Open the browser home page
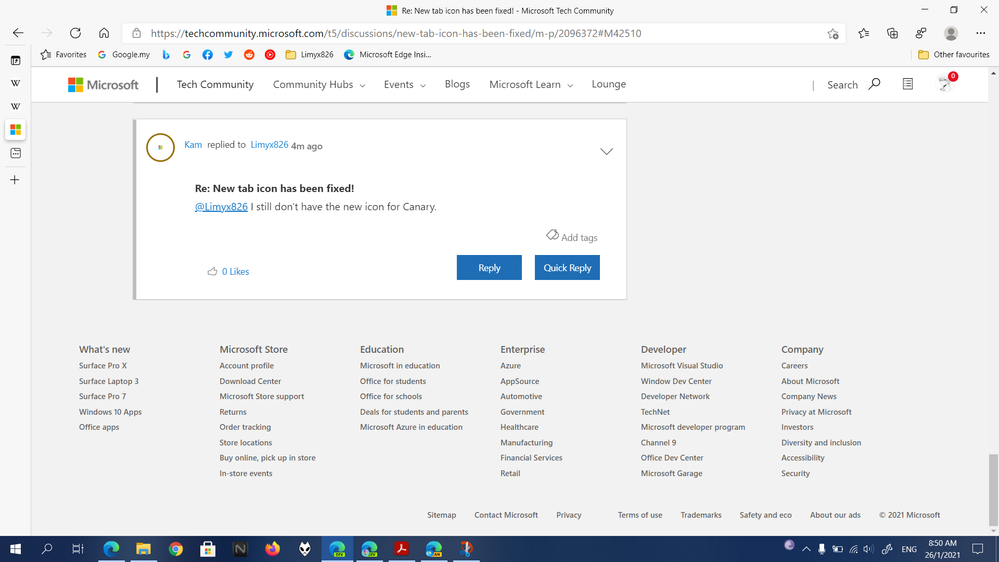Screen dimensions: 999x562 pos(104,33)
